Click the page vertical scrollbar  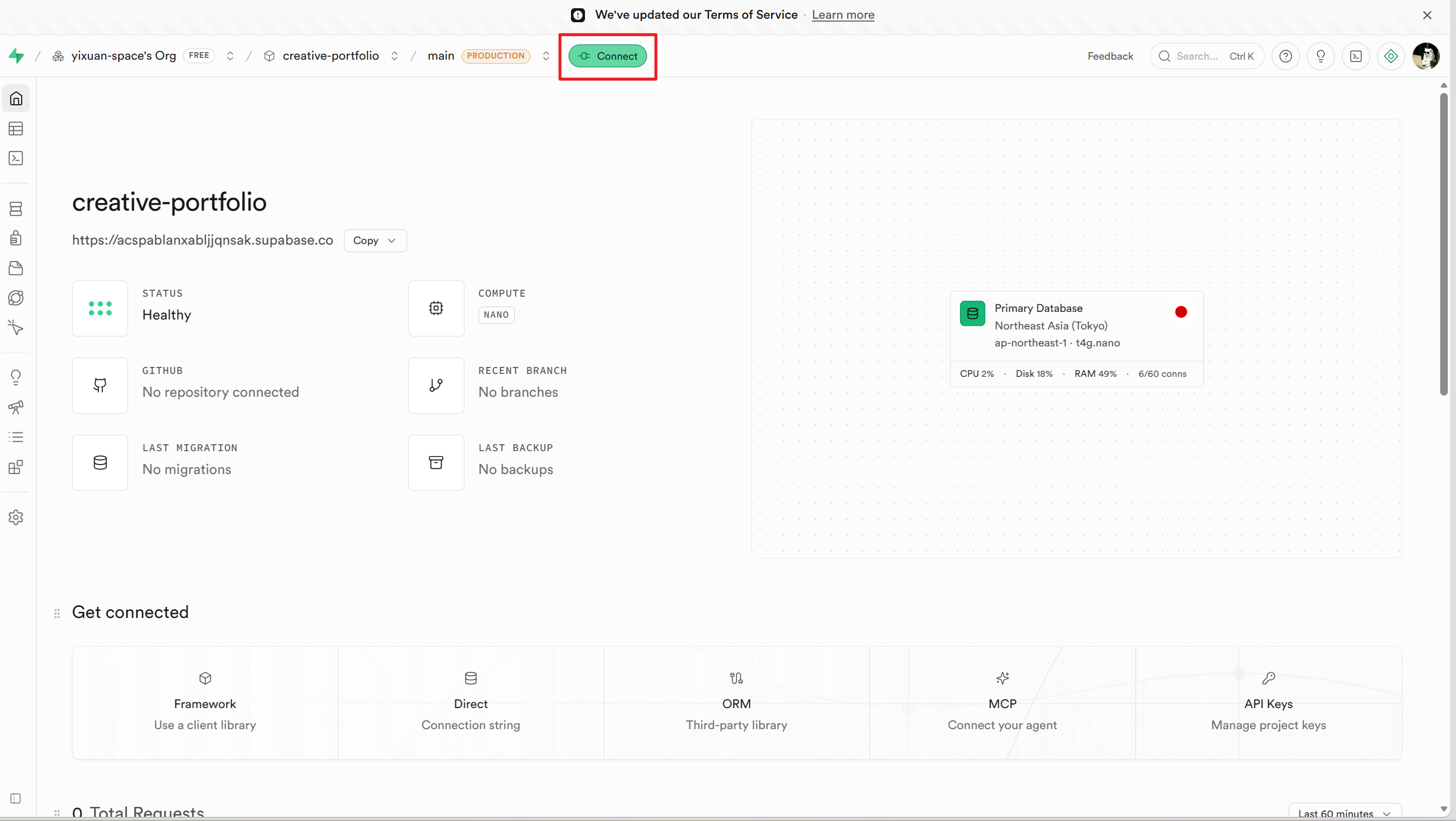coord(1444,243)
